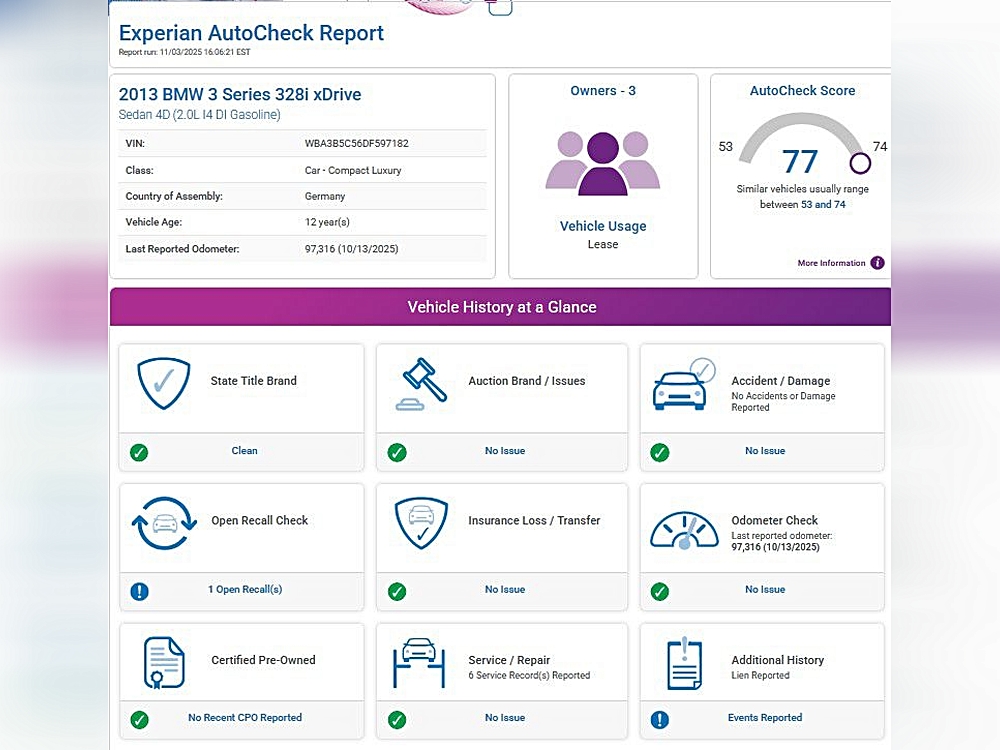Click the State Title Brand shield icon
The image size is (1000, 750).
[x=163, y=384]
